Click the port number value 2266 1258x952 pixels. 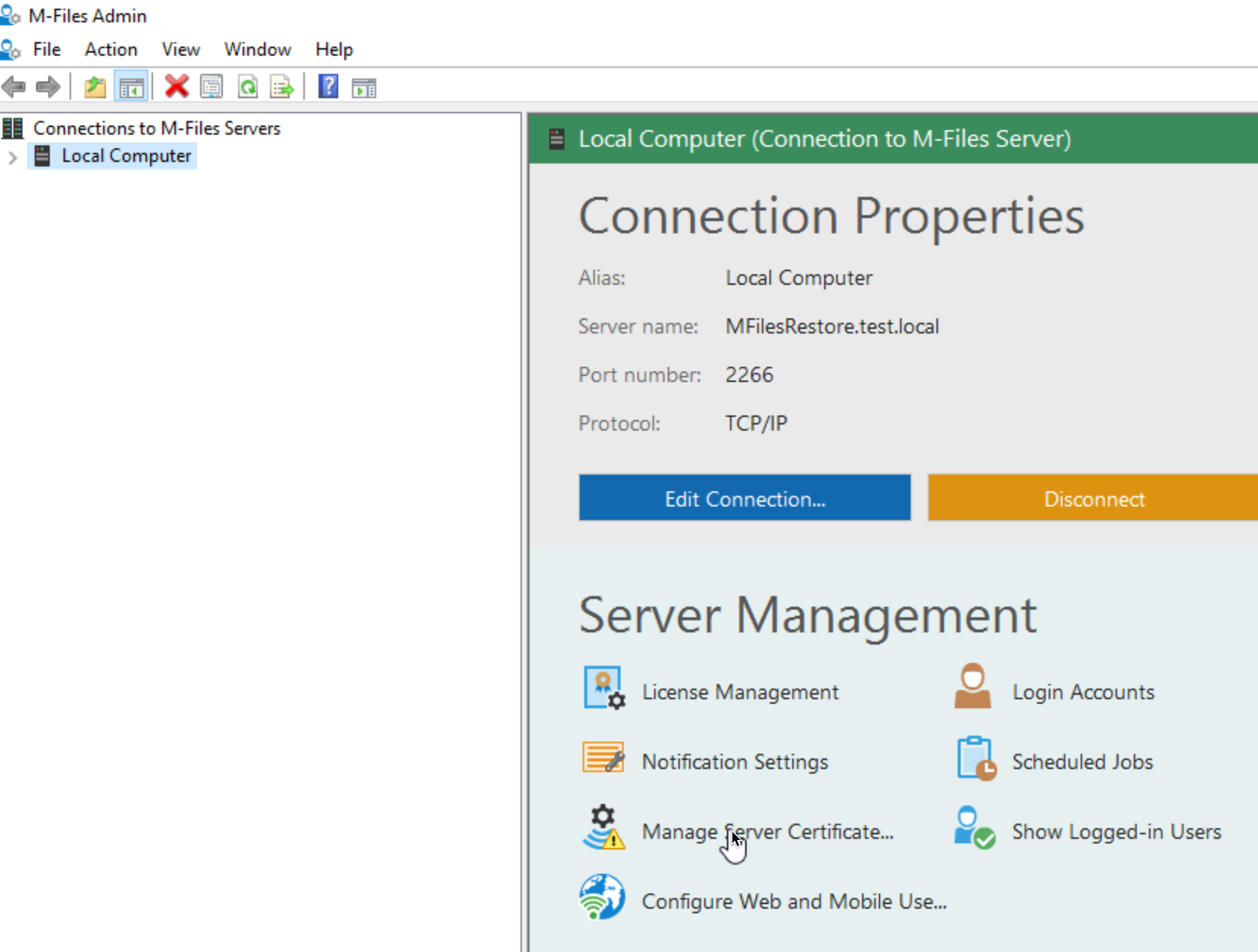click(749, 375)
